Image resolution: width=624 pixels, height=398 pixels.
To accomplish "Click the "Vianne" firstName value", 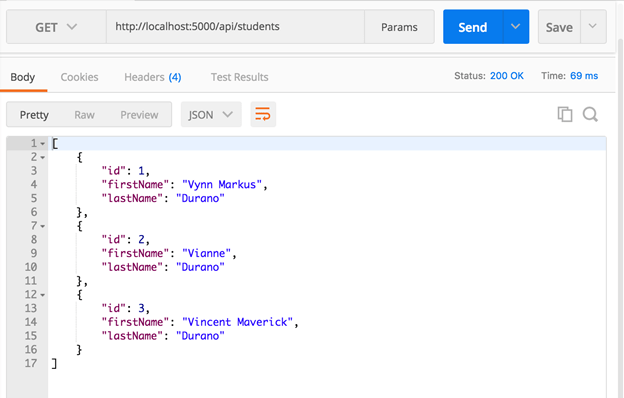I will [x=206, y=254].
